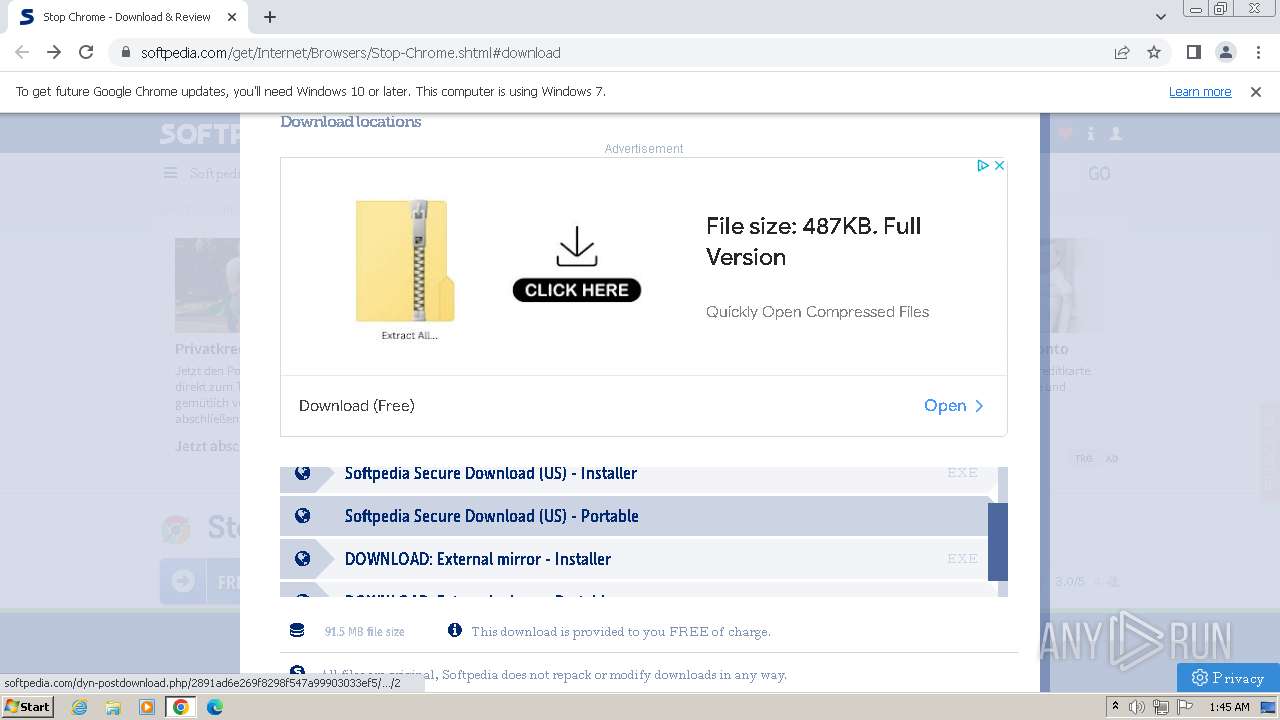Reload the Softpedia page

(86, 52)
